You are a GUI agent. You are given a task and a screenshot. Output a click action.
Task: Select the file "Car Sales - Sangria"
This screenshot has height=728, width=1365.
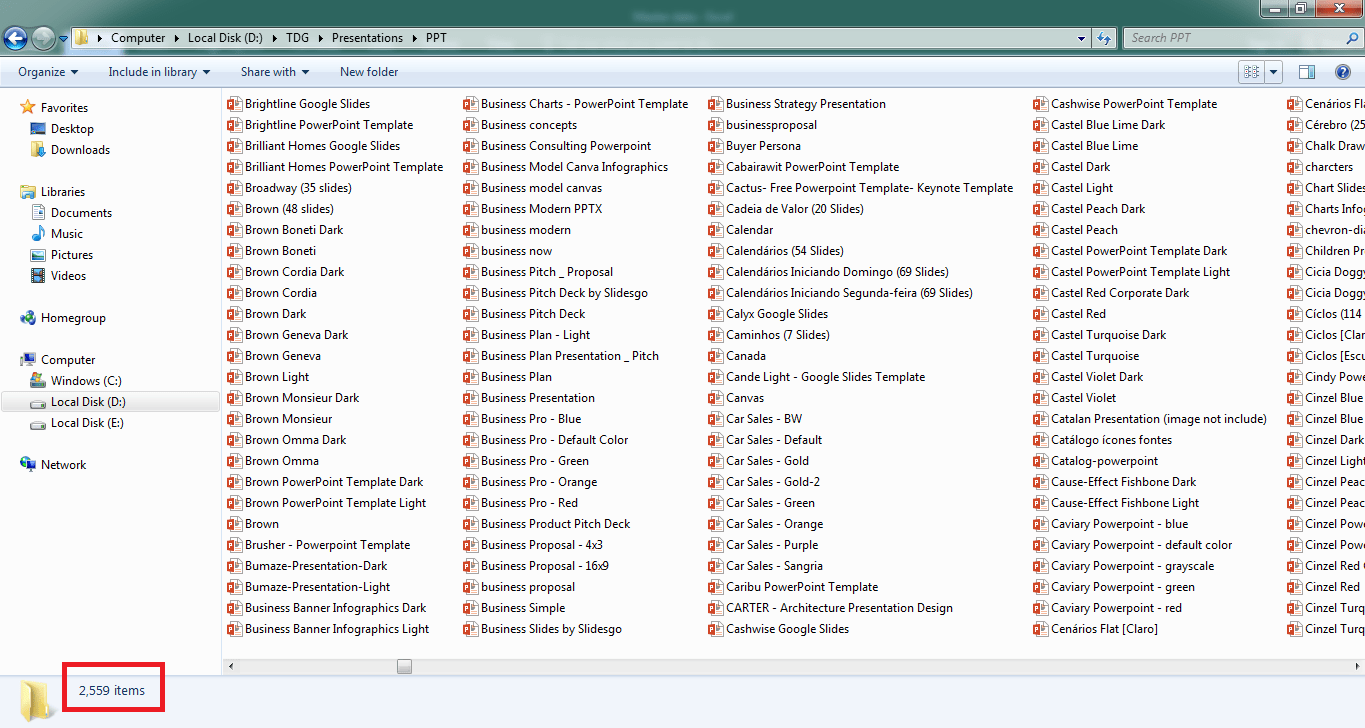(774, 566)
